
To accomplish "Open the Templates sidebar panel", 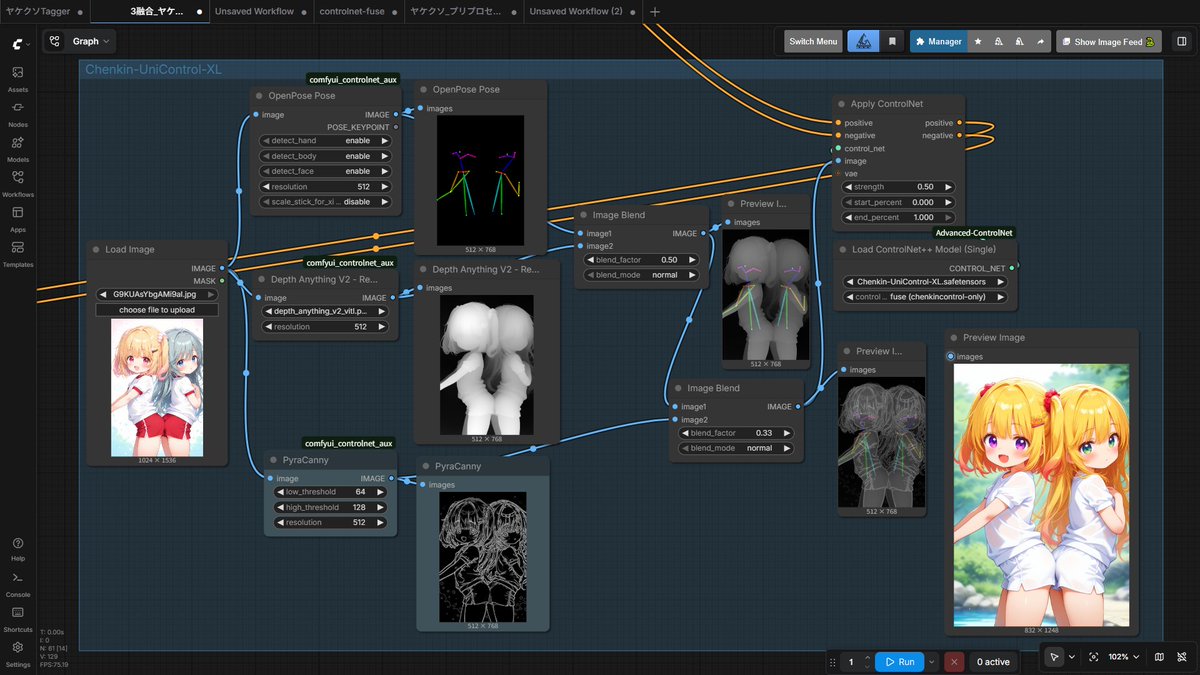I will point(18,253).
